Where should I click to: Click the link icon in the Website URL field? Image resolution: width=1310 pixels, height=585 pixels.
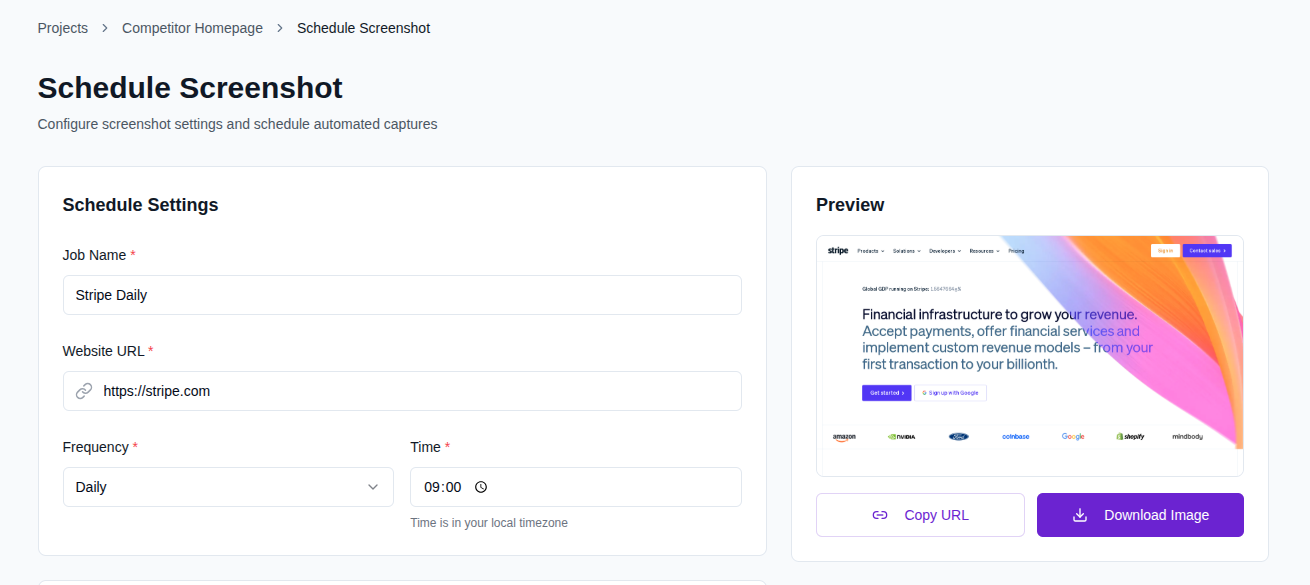pyautogui.click(x=84, y=391)
